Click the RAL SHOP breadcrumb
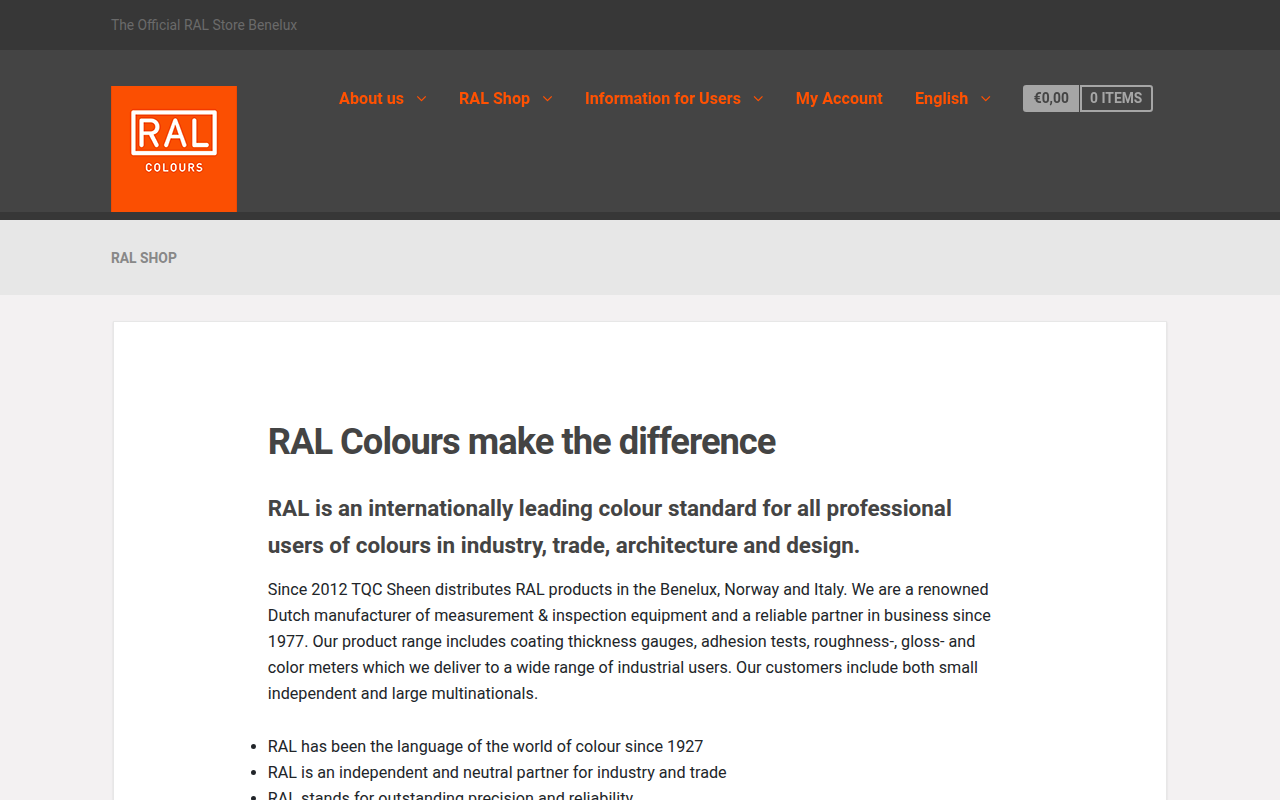The width and height of the screenshot is (1280, 800). pos(144,258)
